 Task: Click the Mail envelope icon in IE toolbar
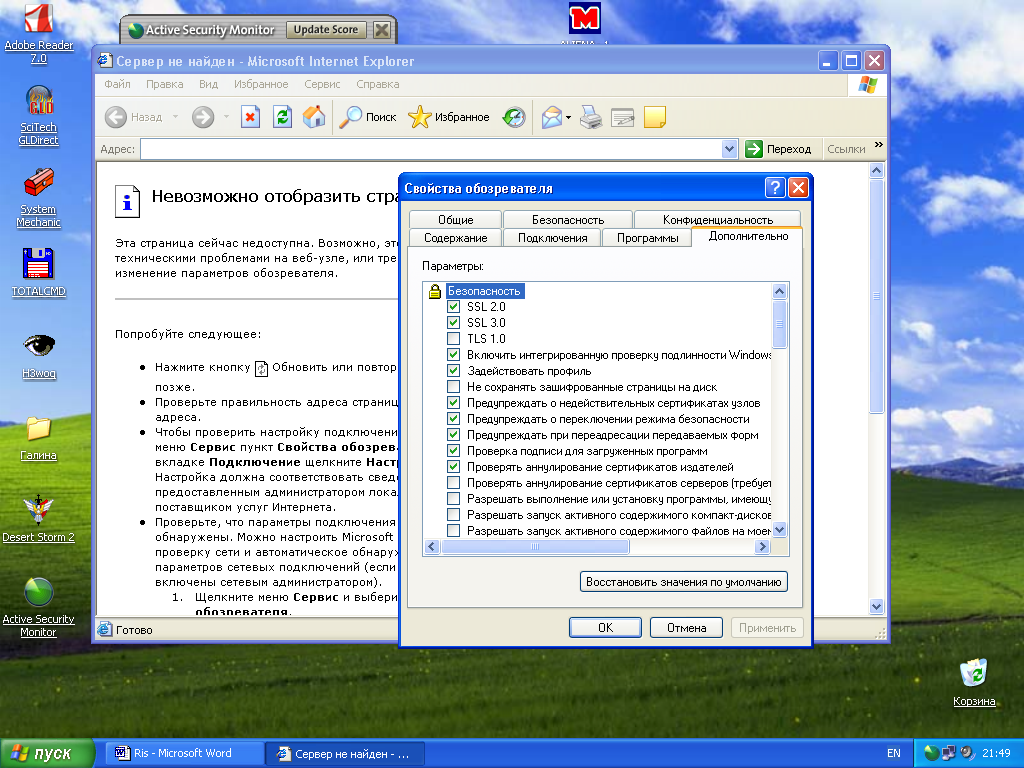pos(551,118)
